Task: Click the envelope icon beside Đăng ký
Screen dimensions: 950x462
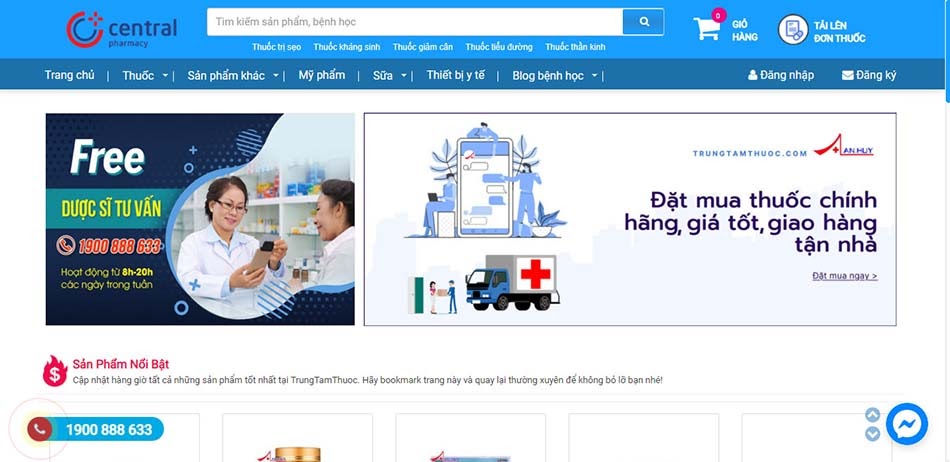Action: [848, 76]
